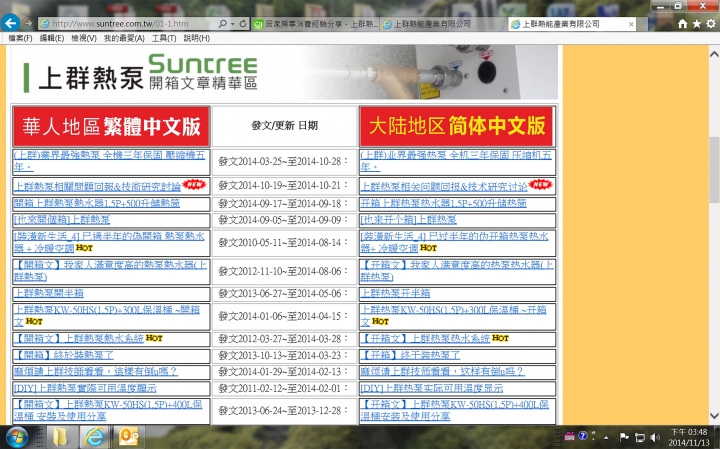This screenshot has height=449, width=720.
Task: Click date text 發文2014-10-19~至2014-10-21
Action: [x=281, y=185]
